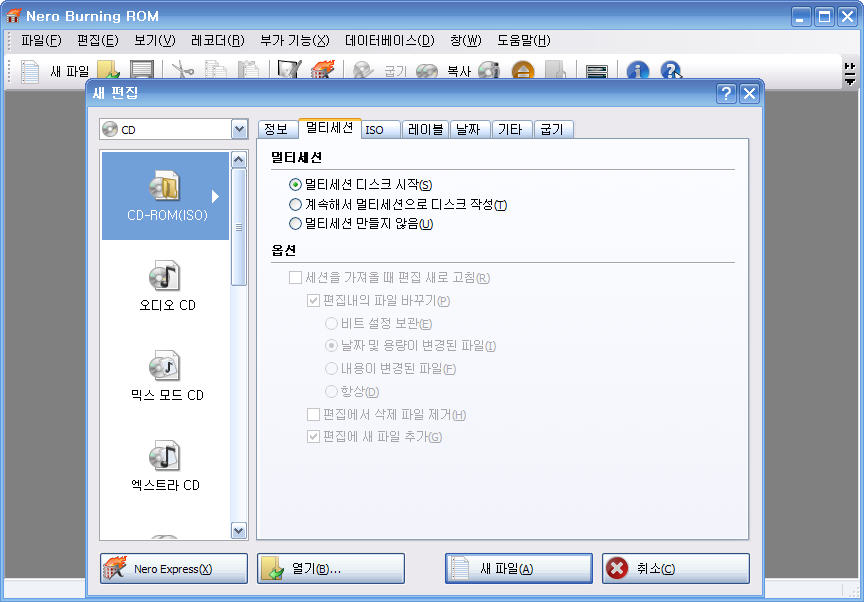This screenshot has height=602, width=864.
Task: Click the 새 파일(A) button
Action: (519, 568)
